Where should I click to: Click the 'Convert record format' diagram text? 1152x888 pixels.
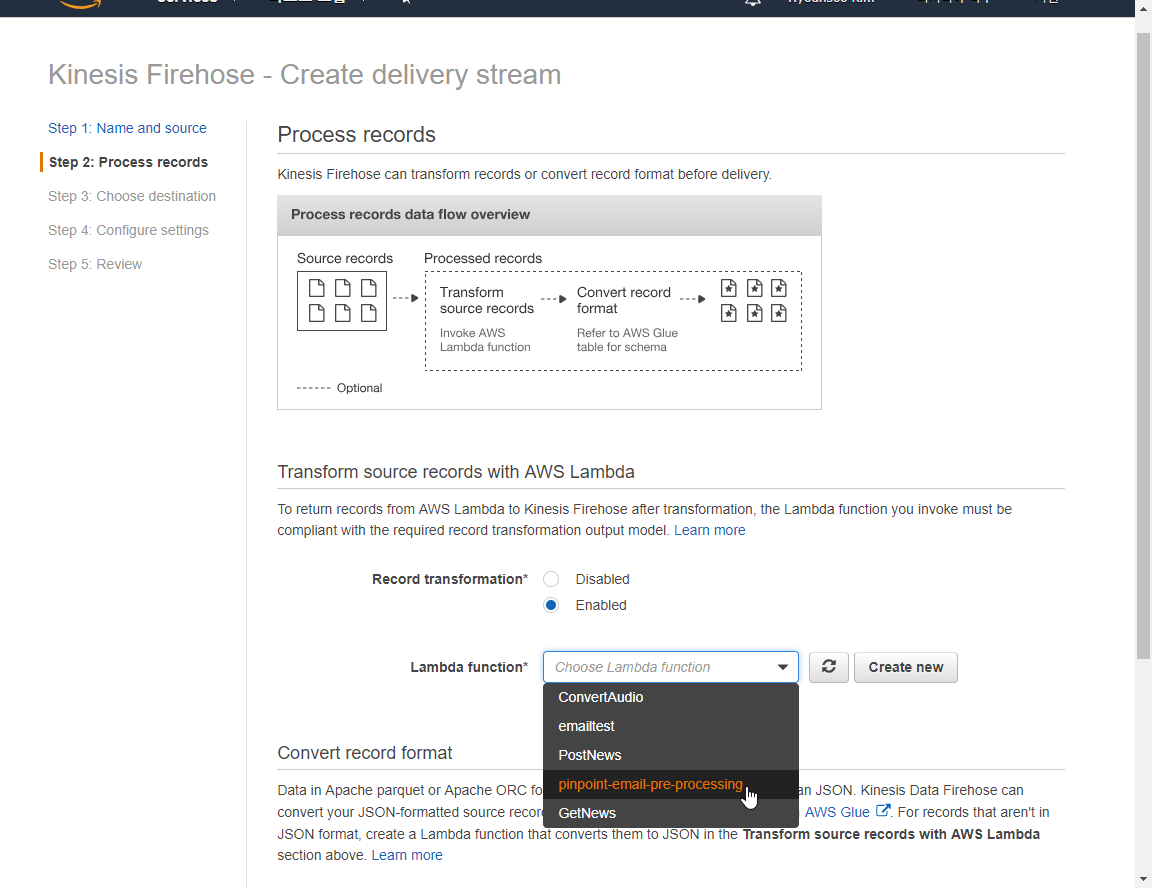pos(623,300)
